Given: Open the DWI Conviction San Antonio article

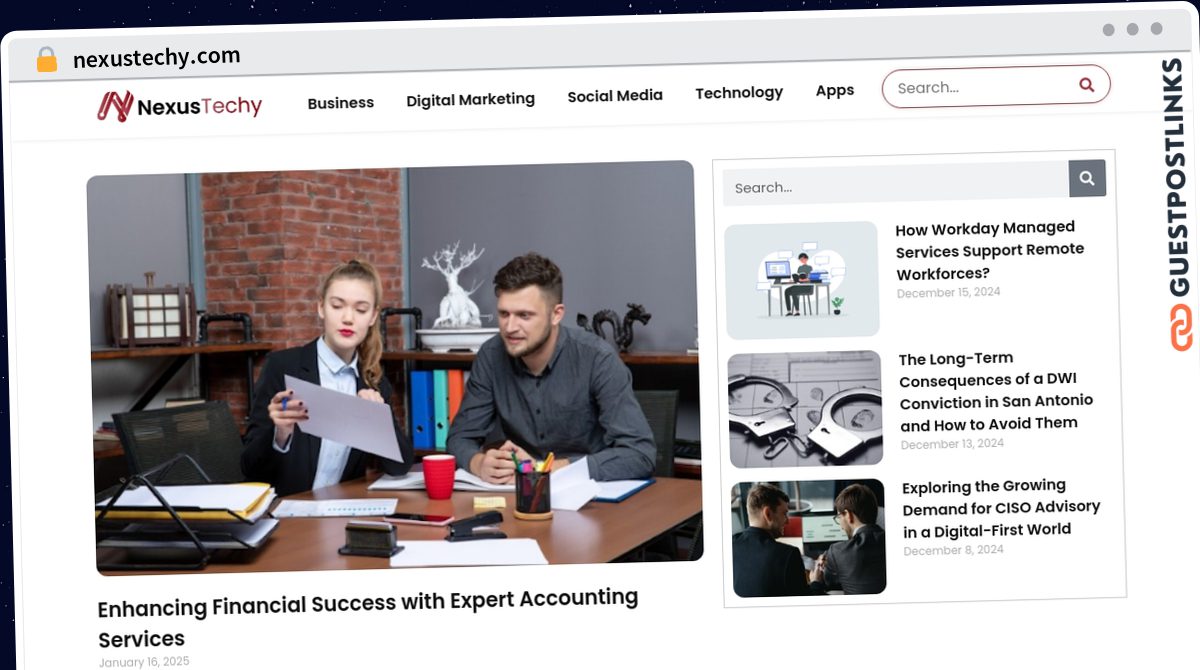Looking at the screenshot, I should click(x=996, y=391).
